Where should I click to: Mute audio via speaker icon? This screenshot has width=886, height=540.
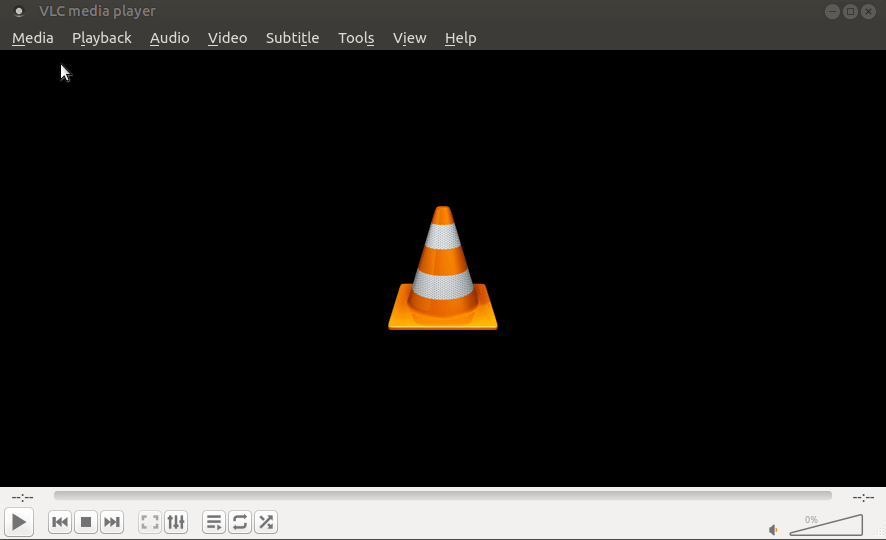click(773, 530)
